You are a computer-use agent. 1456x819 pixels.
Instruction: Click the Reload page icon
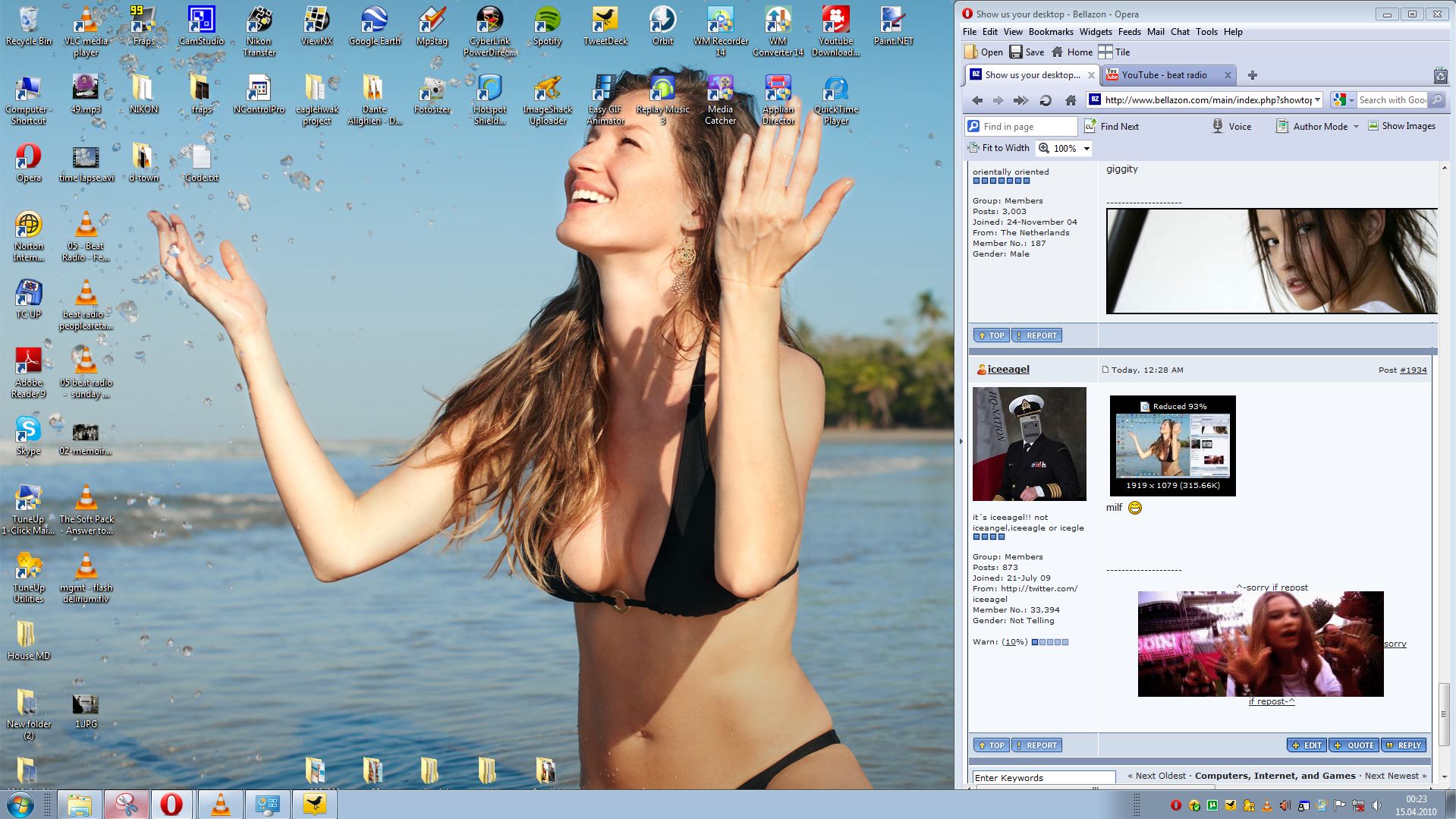coord(1045,100)
